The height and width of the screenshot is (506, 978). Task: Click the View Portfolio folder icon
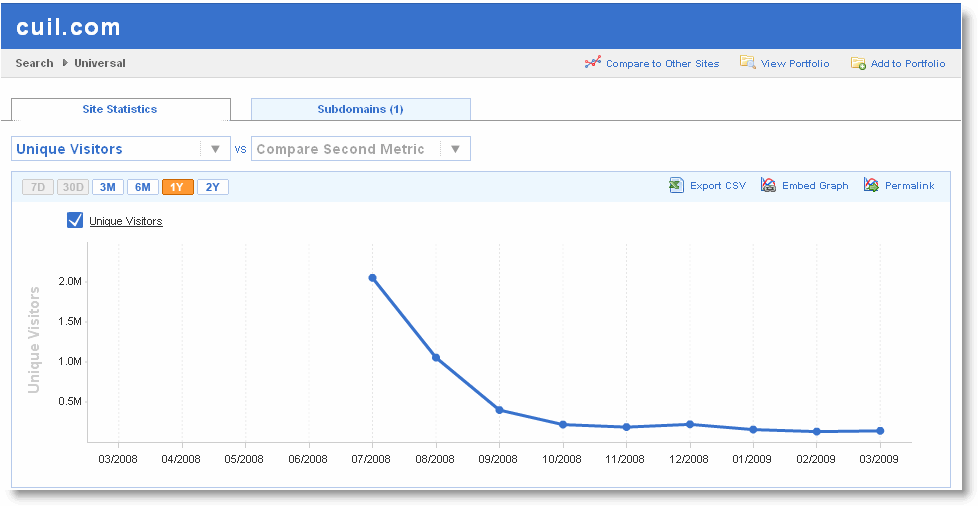pyautogui.click(x=747, y=62)
